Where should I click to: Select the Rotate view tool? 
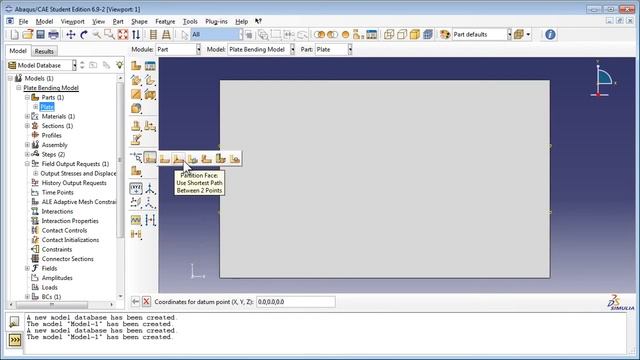[84, 35]
